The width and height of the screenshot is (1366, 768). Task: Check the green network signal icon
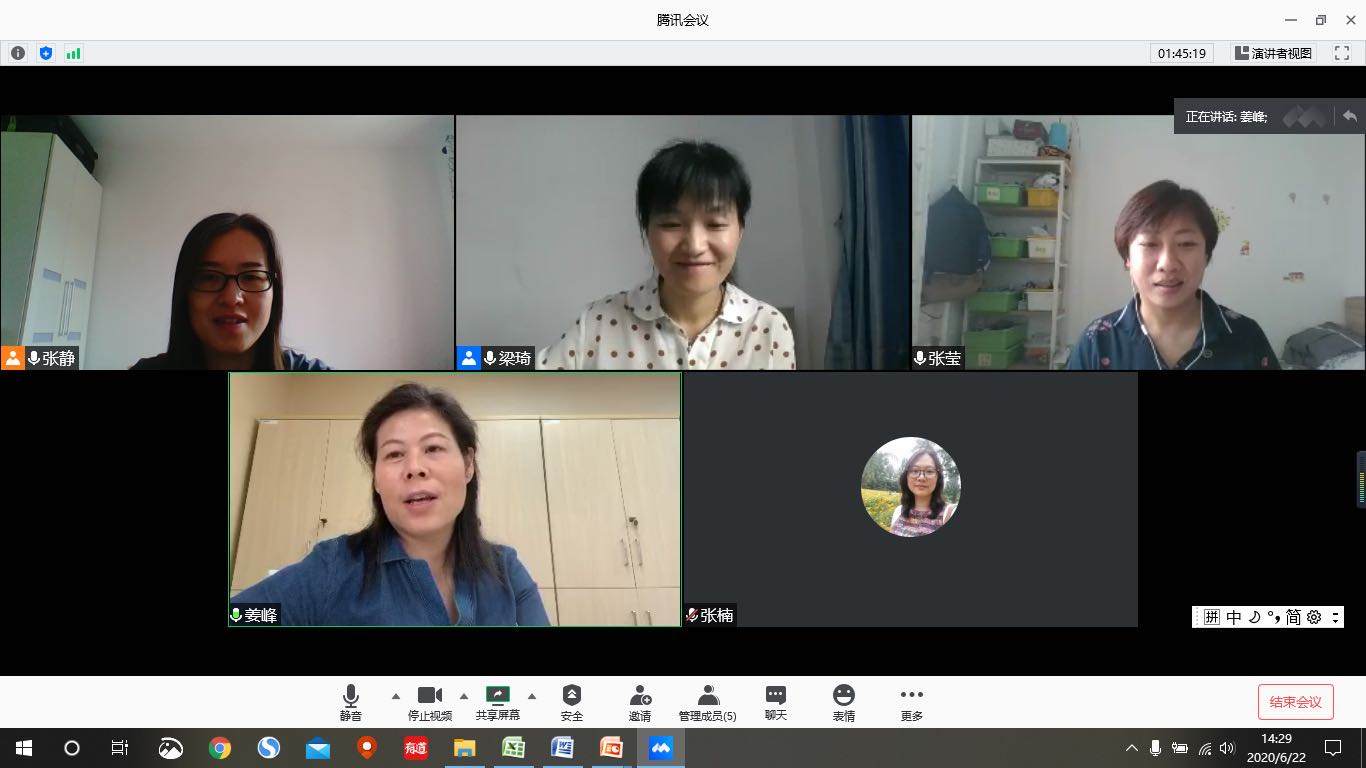[x=73, y=53]
